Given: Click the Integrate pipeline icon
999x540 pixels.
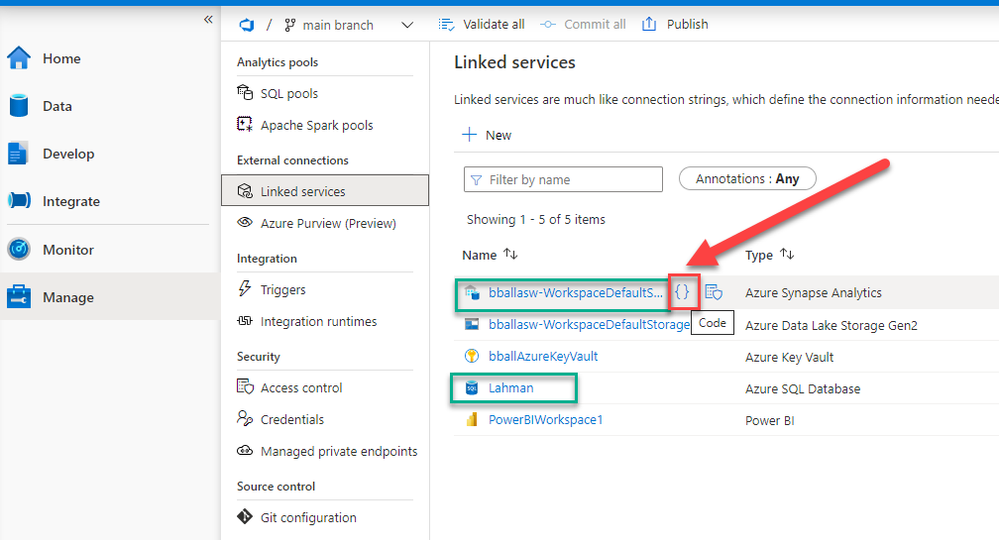Looking at the screenshot, I should 19,201.
